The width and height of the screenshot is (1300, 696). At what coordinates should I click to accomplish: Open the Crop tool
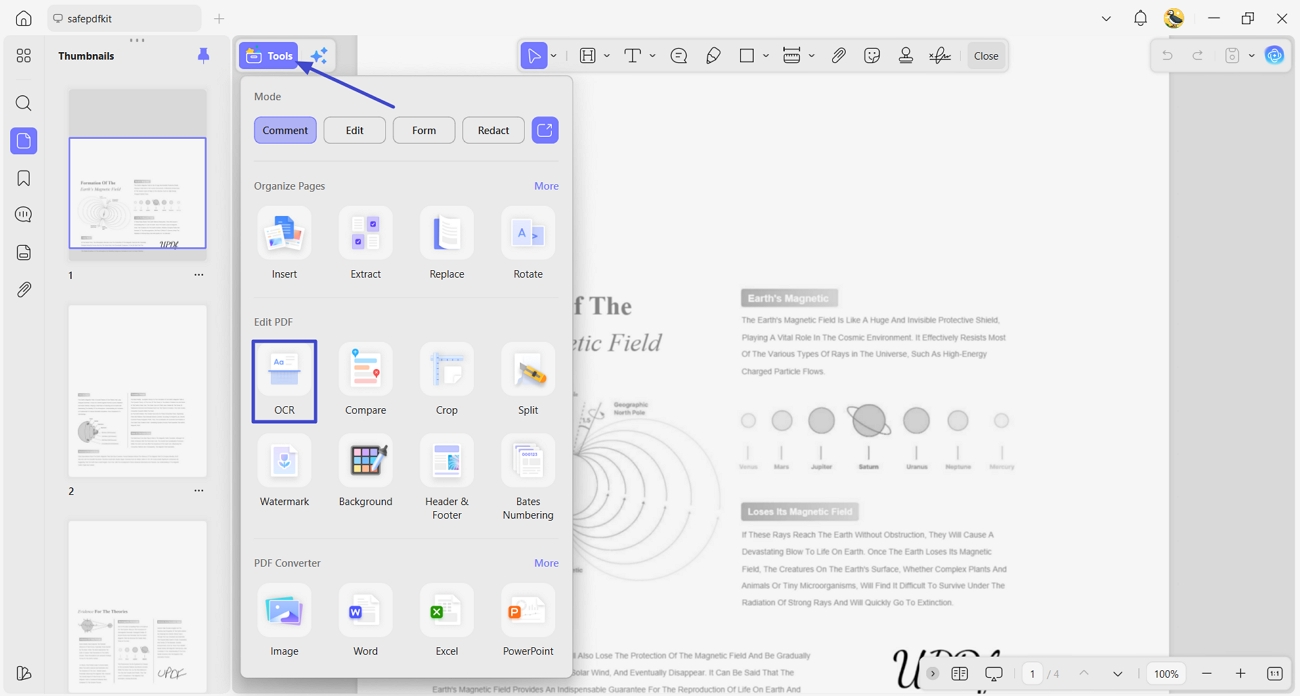(446, 380)
